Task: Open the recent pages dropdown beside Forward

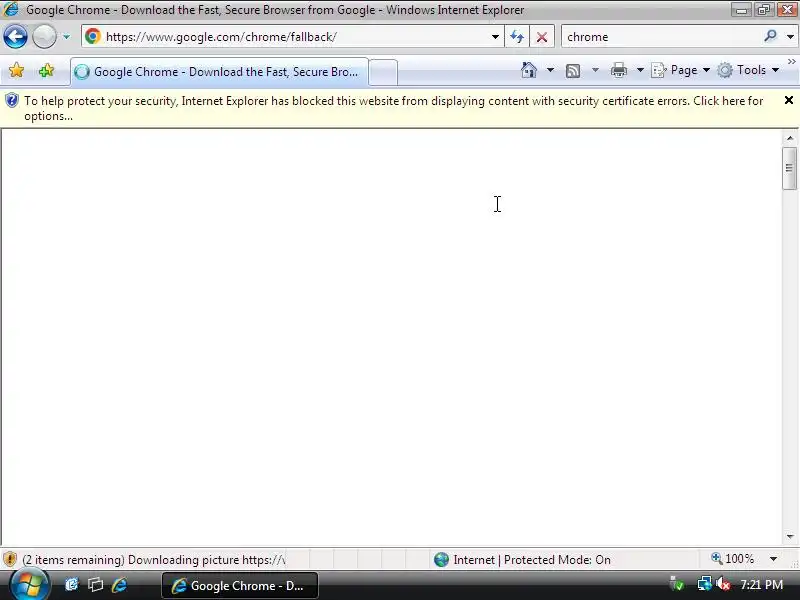Action: point(66,37)
